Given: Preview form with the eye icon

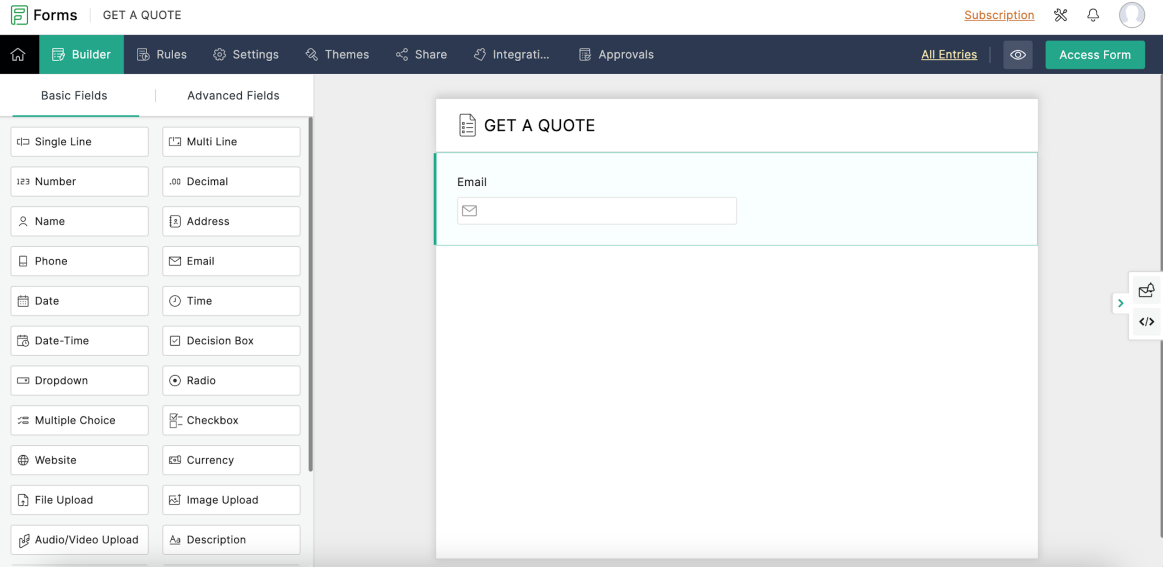Looking at the screenshot, I should (x=1018, y=54).
